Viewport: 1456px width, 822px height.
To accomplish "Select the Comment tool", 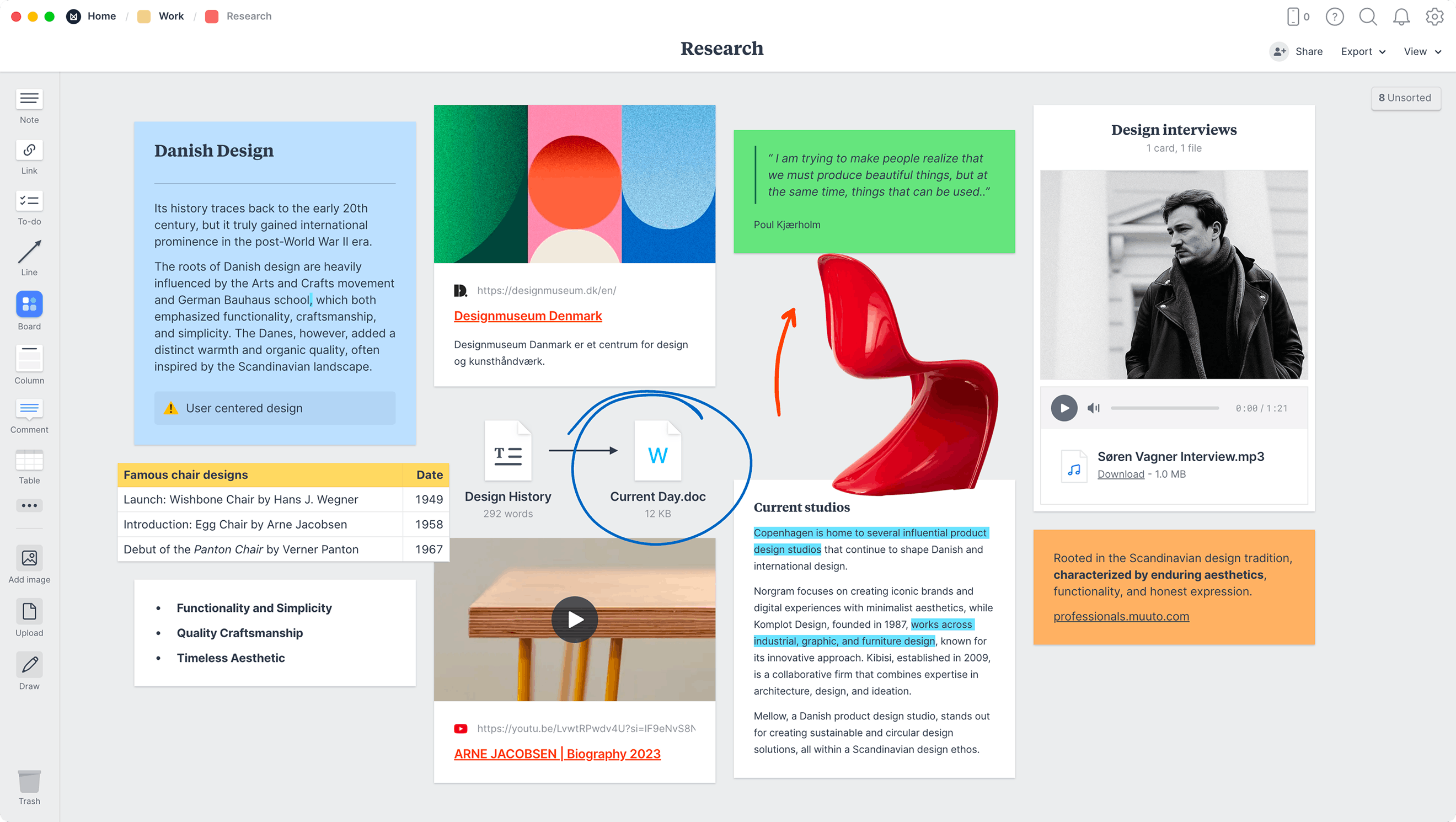I will pos(29,409).
